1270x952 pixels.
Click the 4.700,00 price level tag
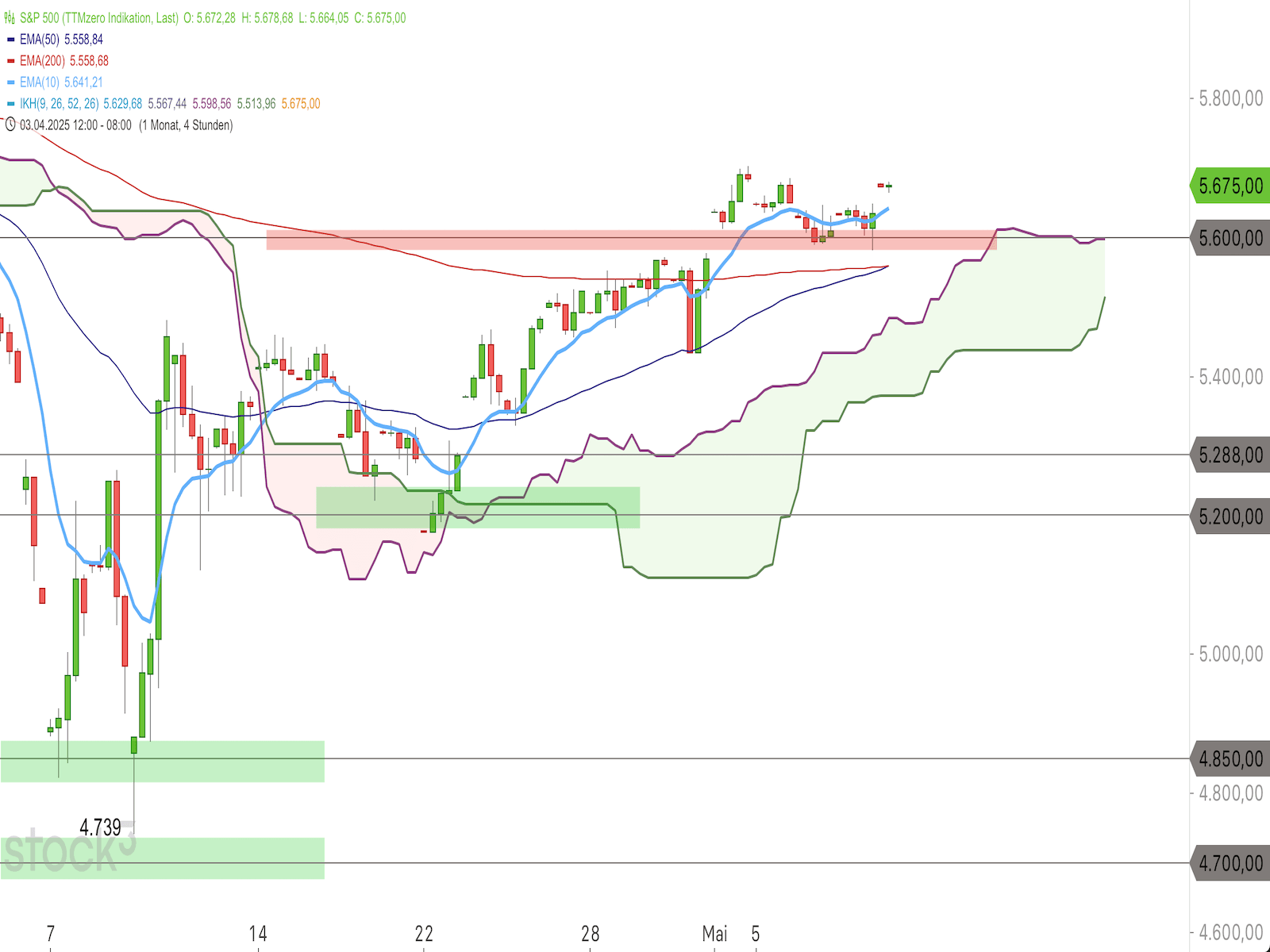pyautogui.click(x=1230, y=862)
